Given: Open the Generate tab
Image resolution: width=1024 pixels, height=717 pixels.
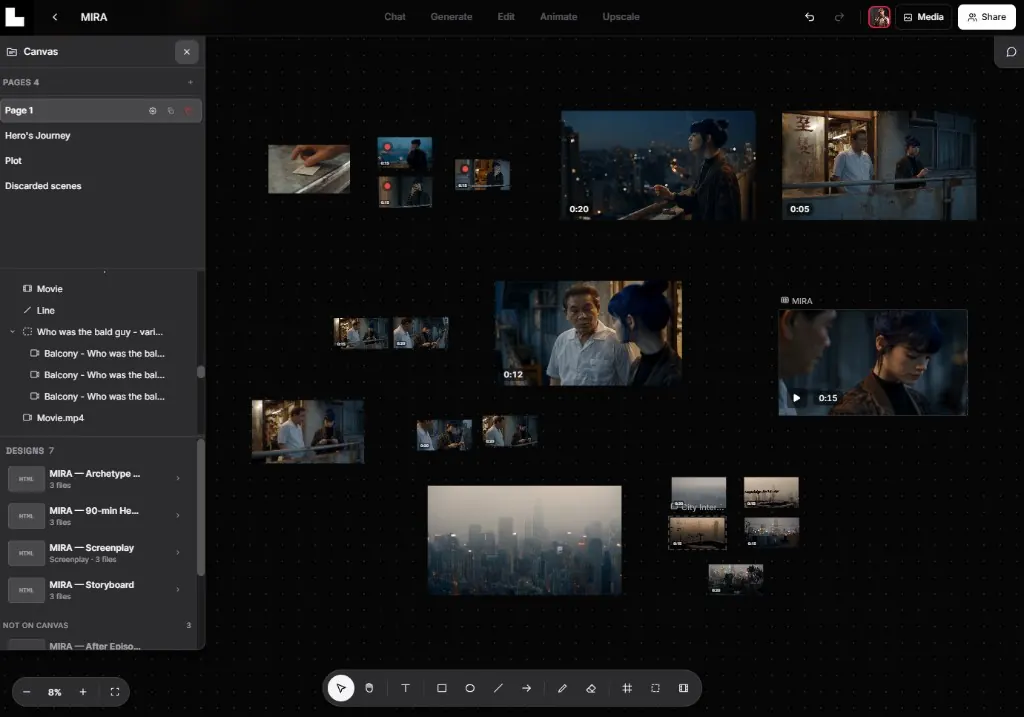Looking at the screenshot, I should point(451,17).
